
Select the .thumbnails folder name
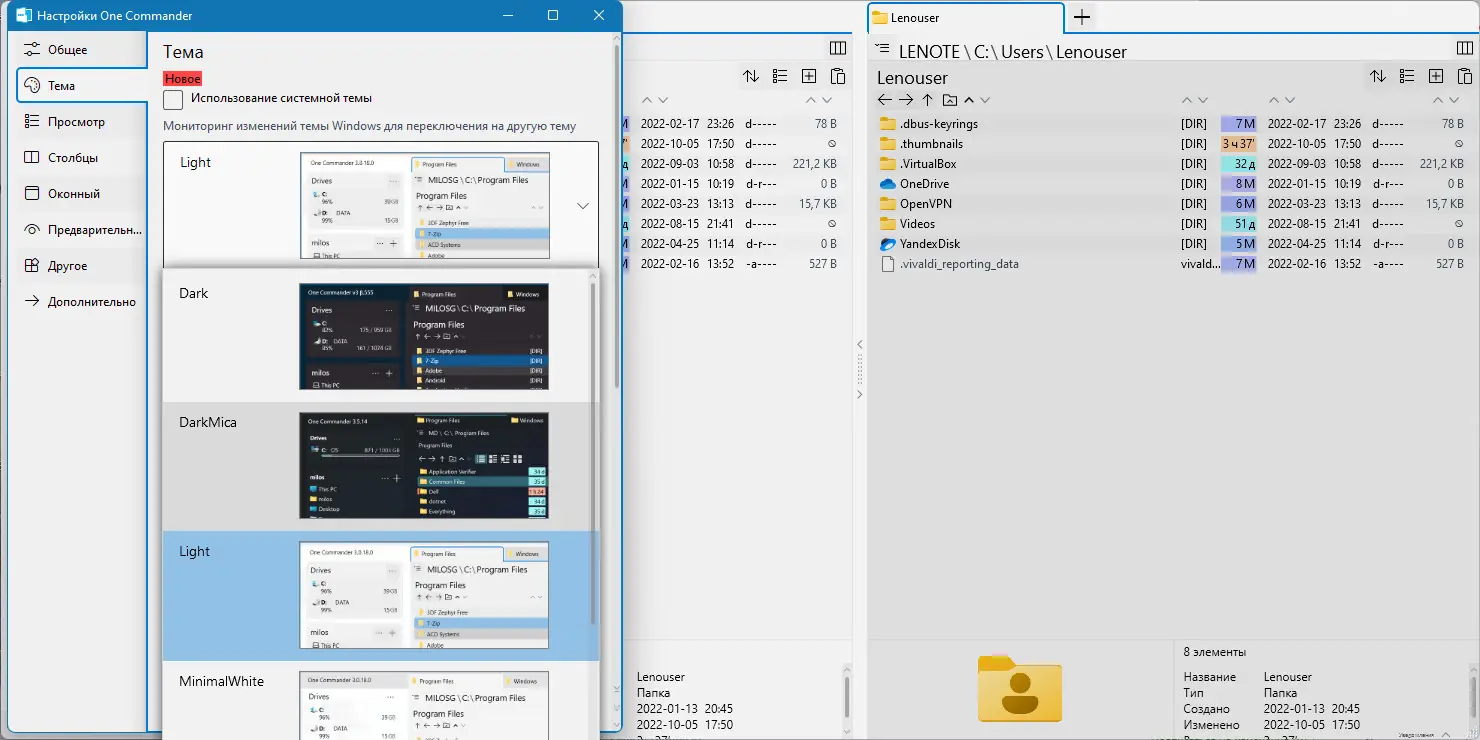pos(931,144)
